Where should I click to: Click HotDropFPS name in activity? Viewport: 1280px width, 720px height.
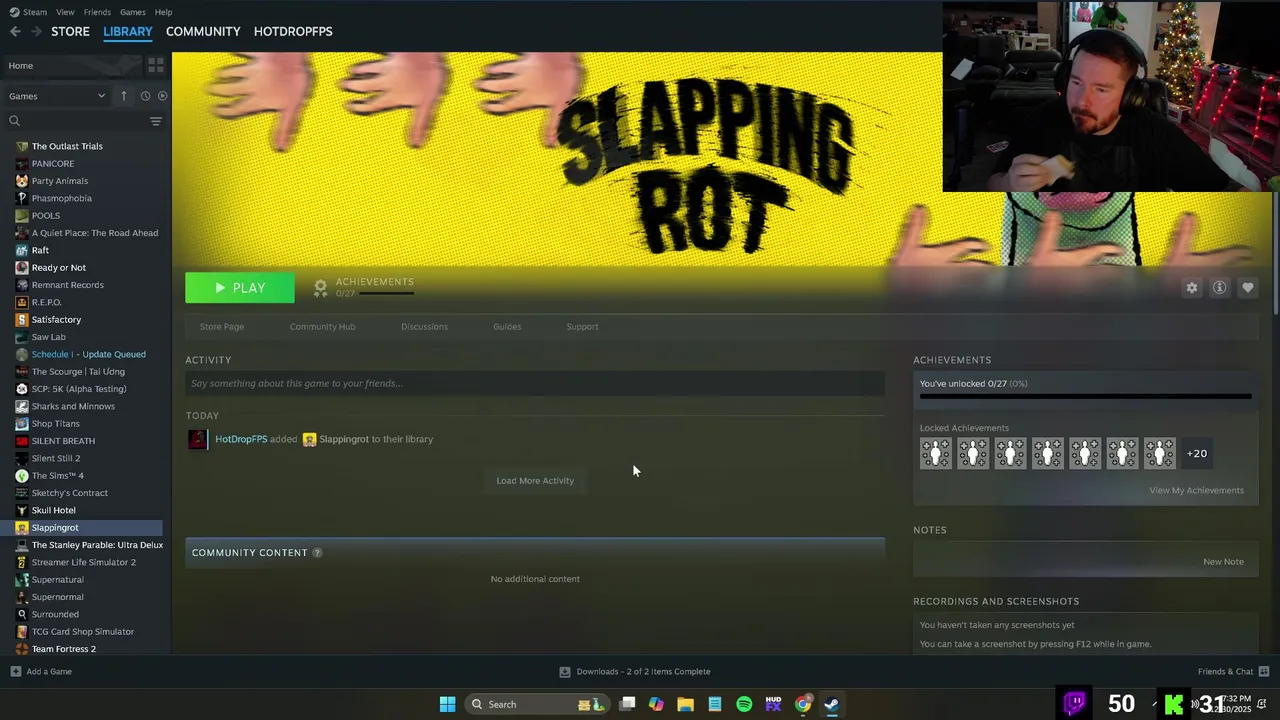tap(241, 439)
